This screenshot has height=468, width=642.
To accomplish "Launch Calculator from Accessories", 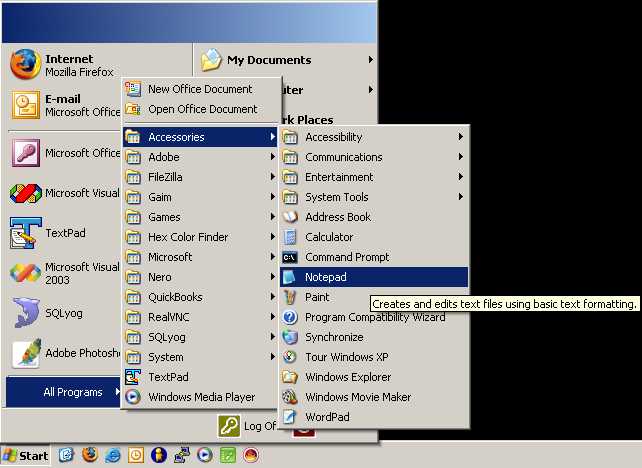I will [x=374, y=237].
